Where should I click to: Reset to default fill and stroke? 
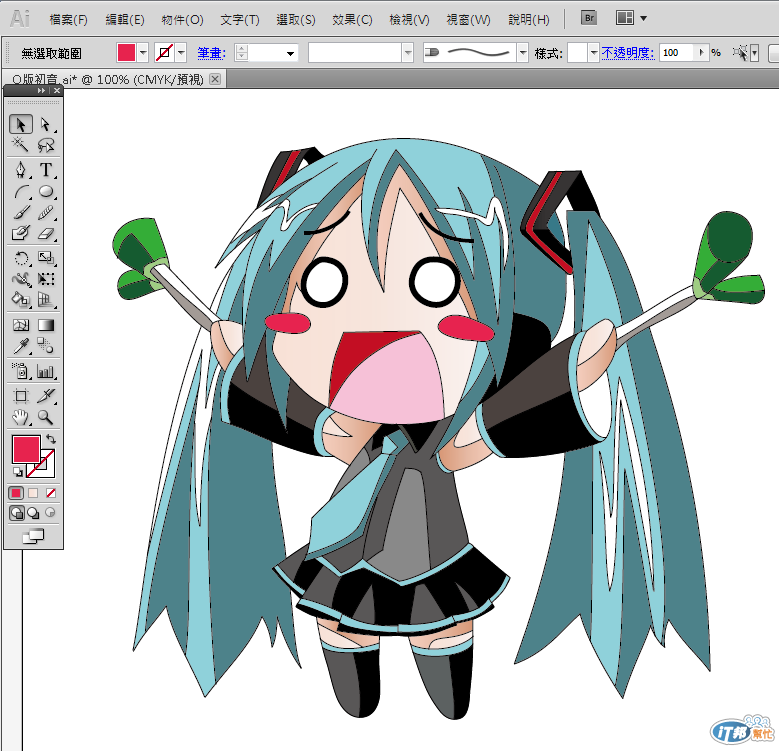(x=18, y=471)
